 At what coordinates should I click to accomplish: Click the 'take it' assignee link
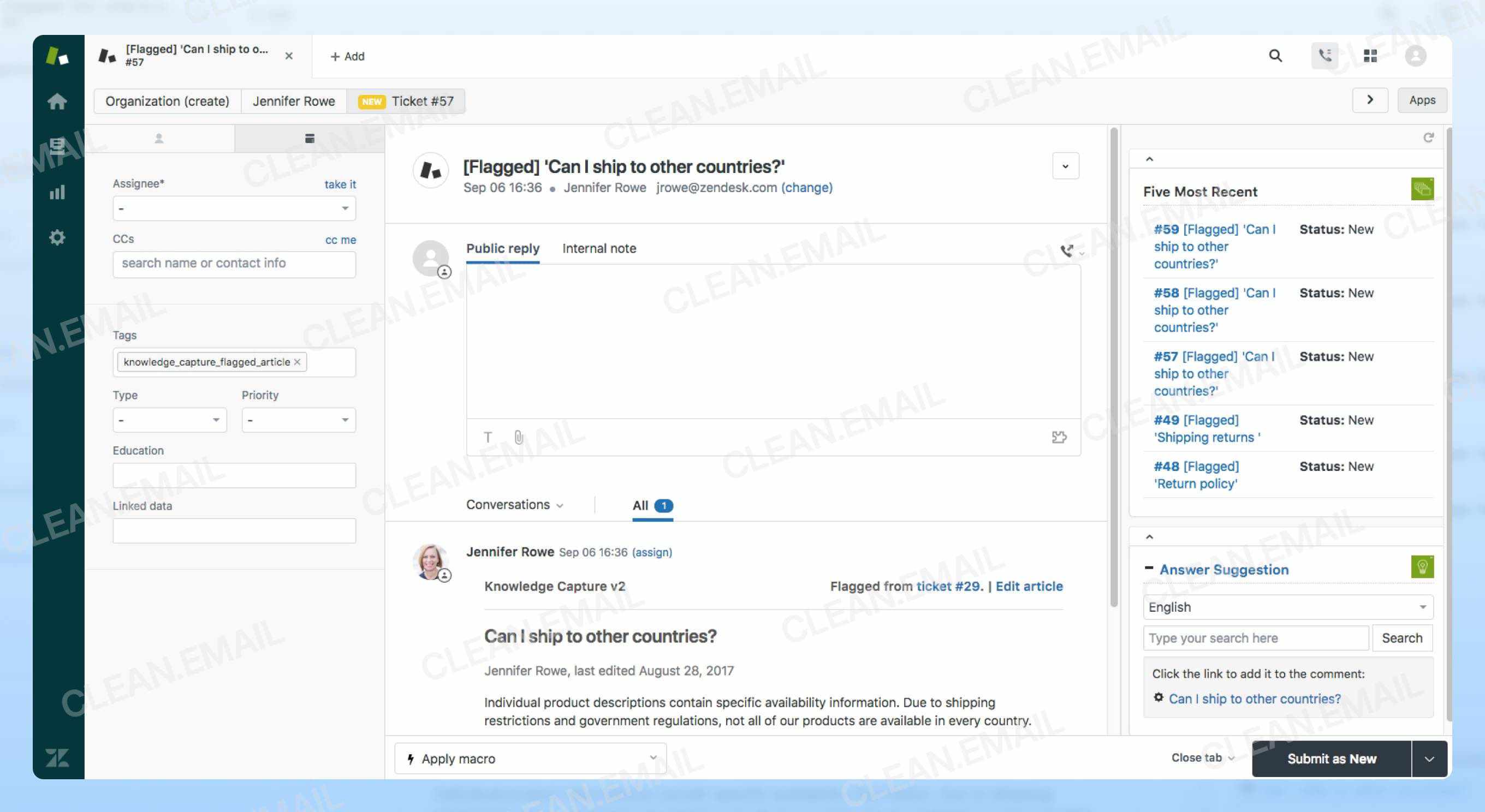tap(340, 184)
